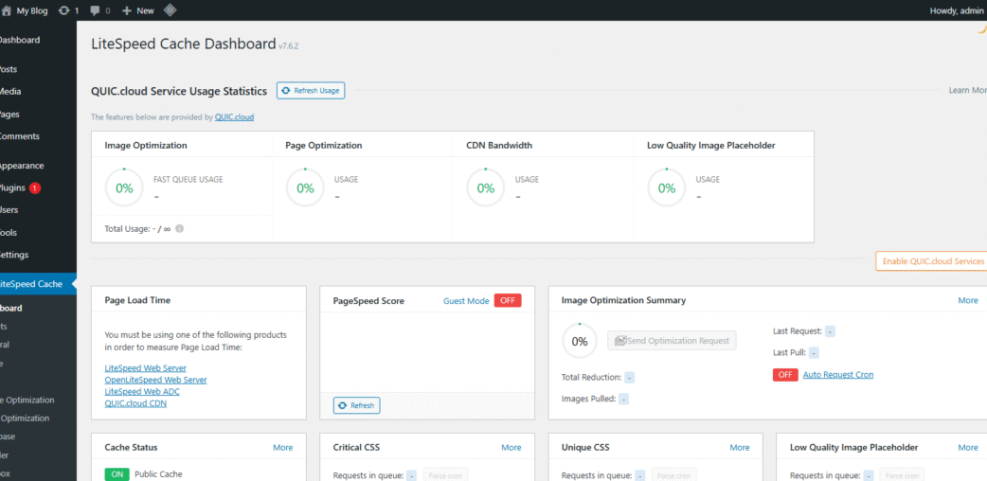Click the CDN Bandwidth 0% usage circle
987x481 pixels.
[x=485, y=188]
